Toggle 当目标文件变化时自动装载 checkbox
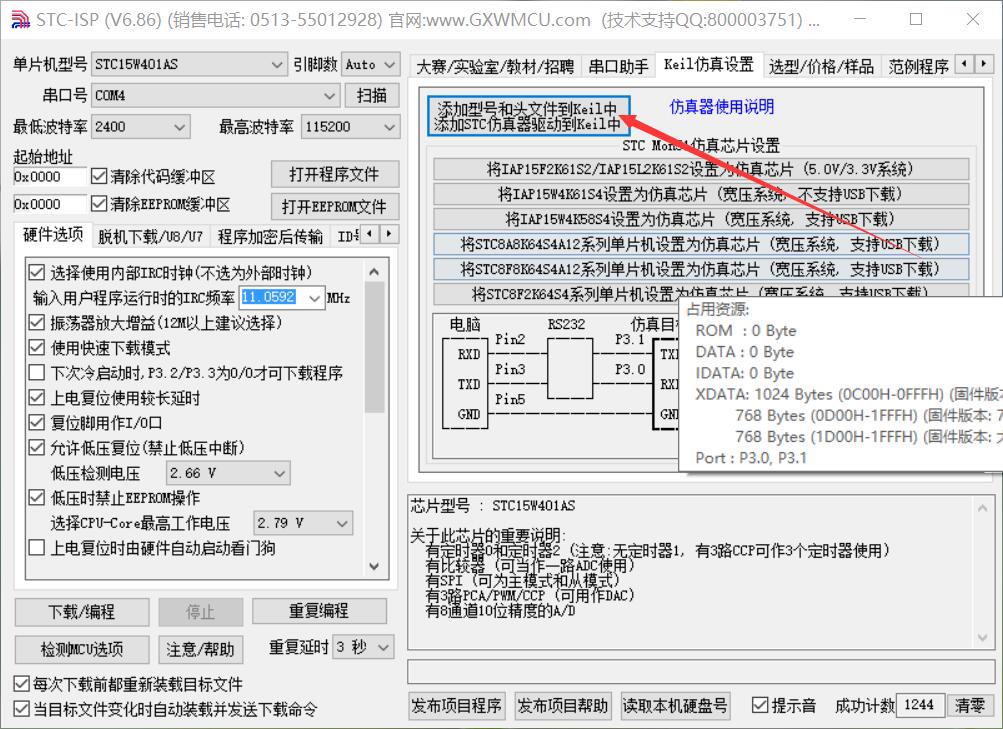 pos(21,709)
